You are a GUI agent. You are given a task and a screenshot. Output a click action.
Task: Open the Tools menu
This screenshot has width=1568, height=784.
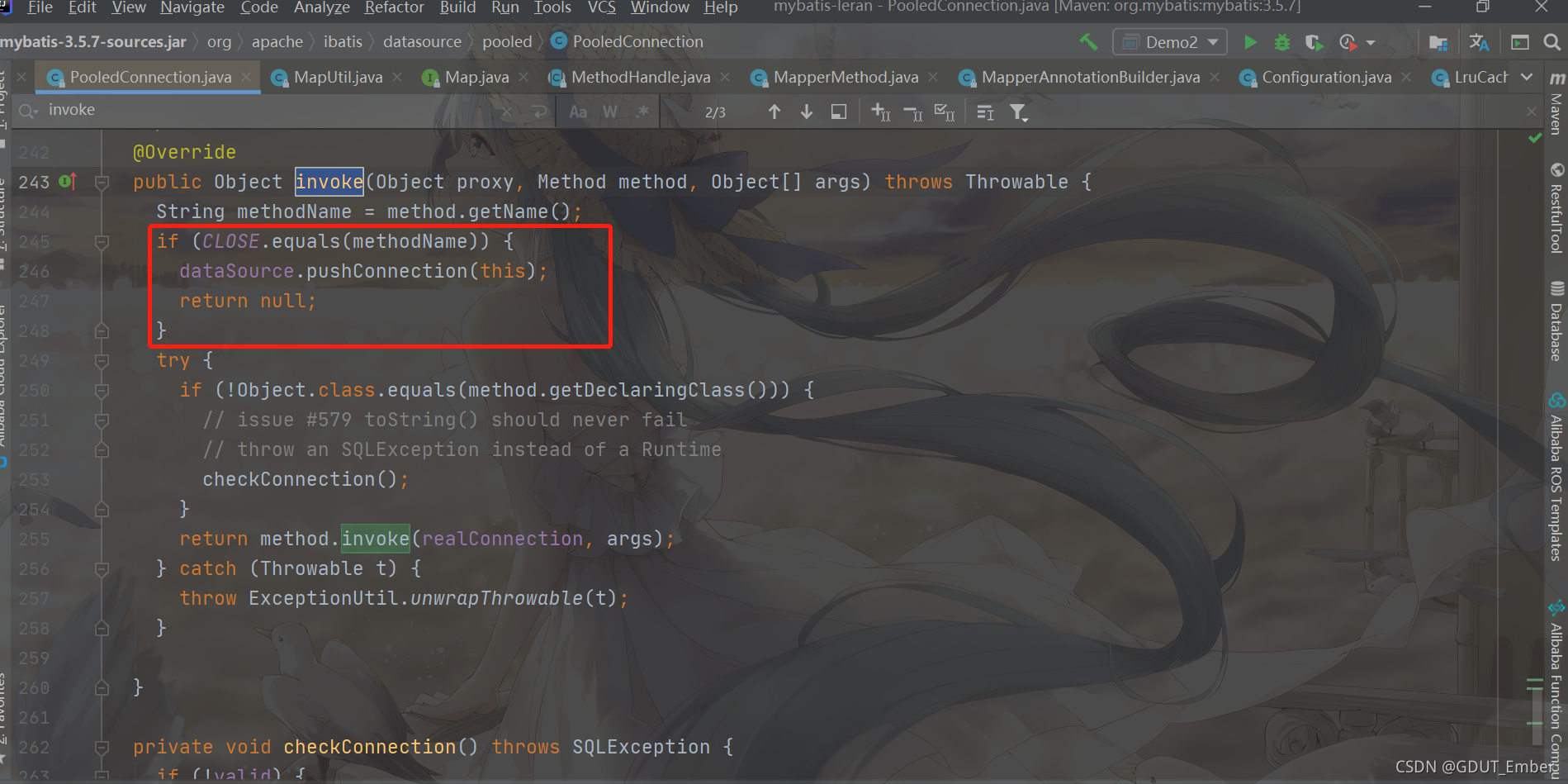tap(552, 7)
